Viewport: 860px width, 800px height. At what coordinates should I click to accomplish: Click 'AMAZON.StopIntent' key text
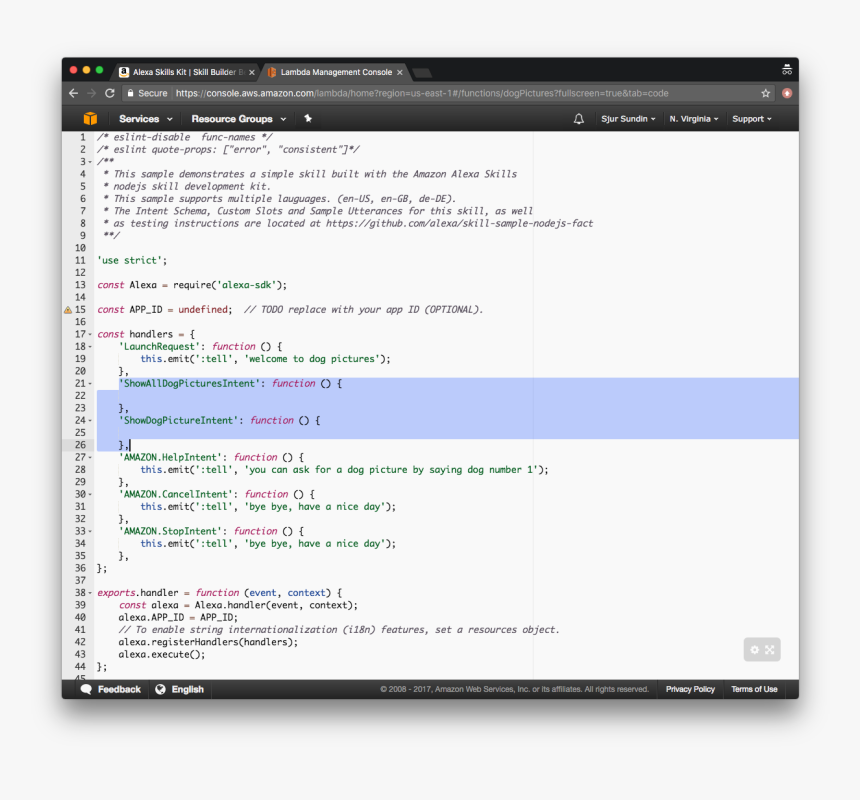pos(171,531)
